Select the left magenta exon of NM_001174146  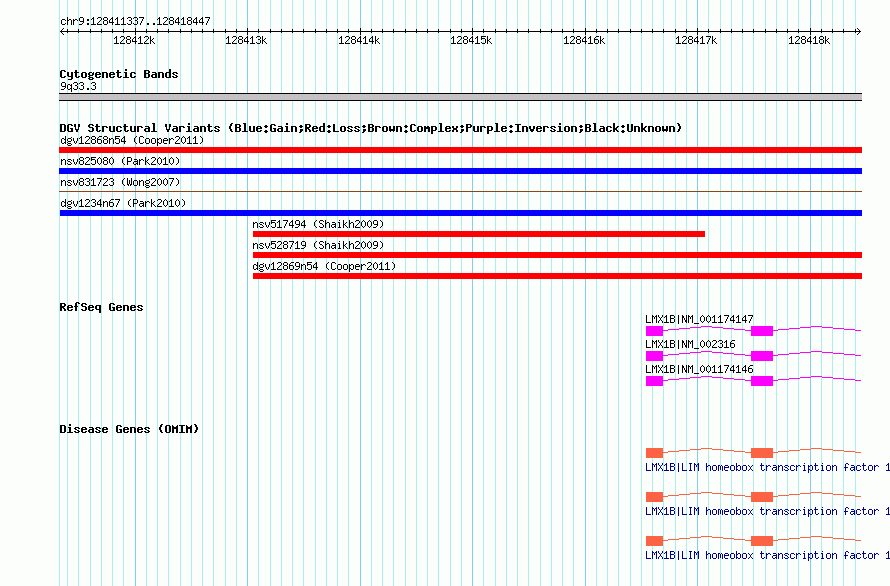click(x=654, y=381)
